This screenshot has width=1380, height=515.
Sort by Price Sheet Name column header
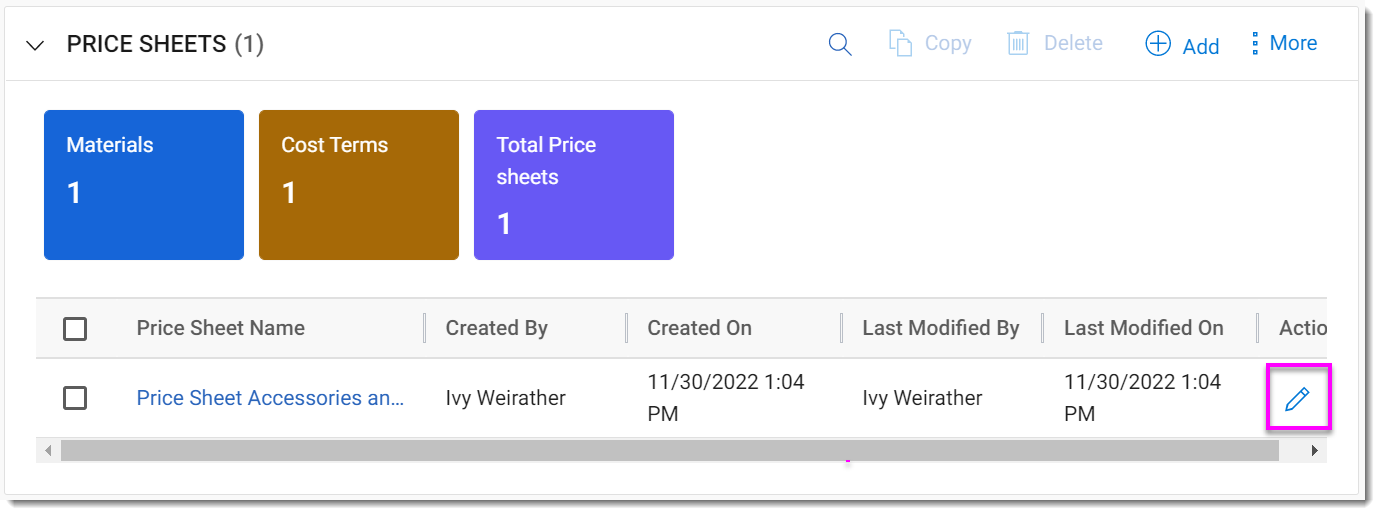pyautogui.click(x=221, y=328)
